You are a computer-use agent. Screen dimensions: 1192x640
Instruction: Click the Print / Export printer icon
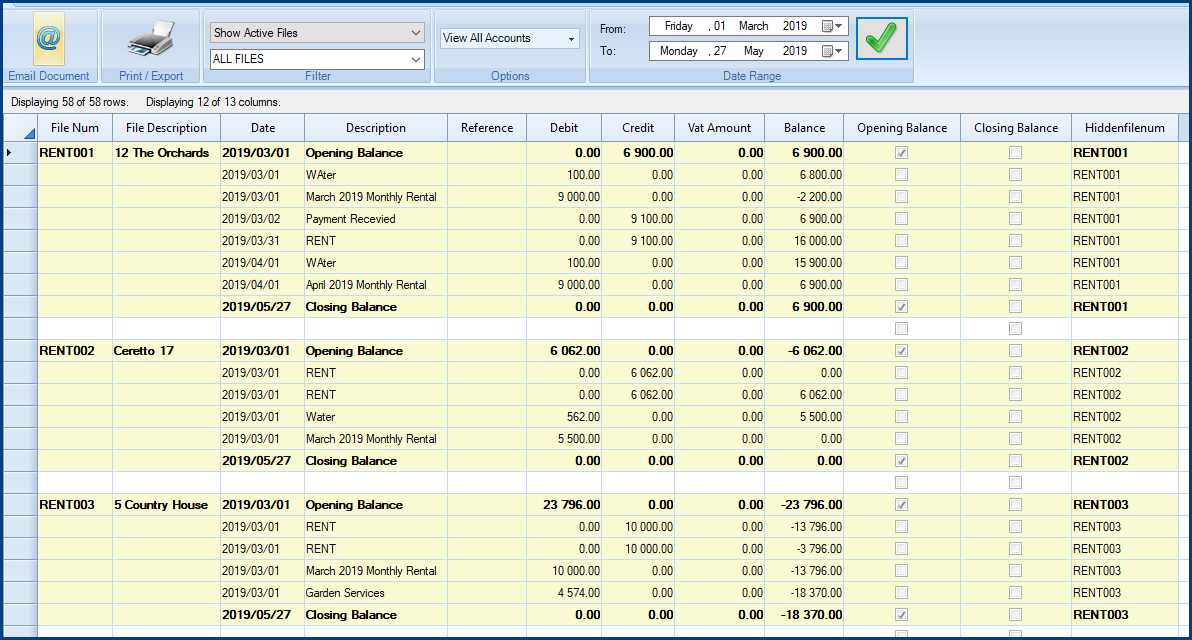pyautogui.click(x=151, y=40)
